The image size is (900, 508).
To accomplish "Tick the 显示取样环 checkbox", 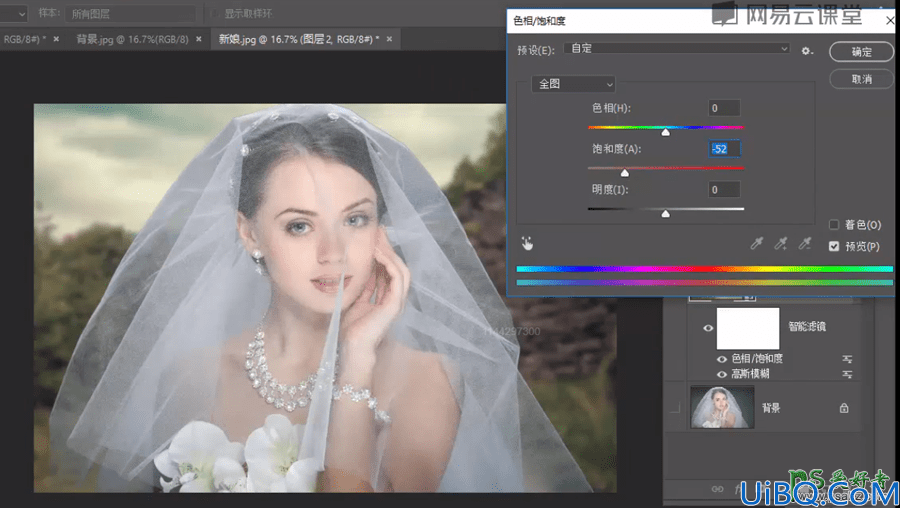I will (x=215, y=13).
